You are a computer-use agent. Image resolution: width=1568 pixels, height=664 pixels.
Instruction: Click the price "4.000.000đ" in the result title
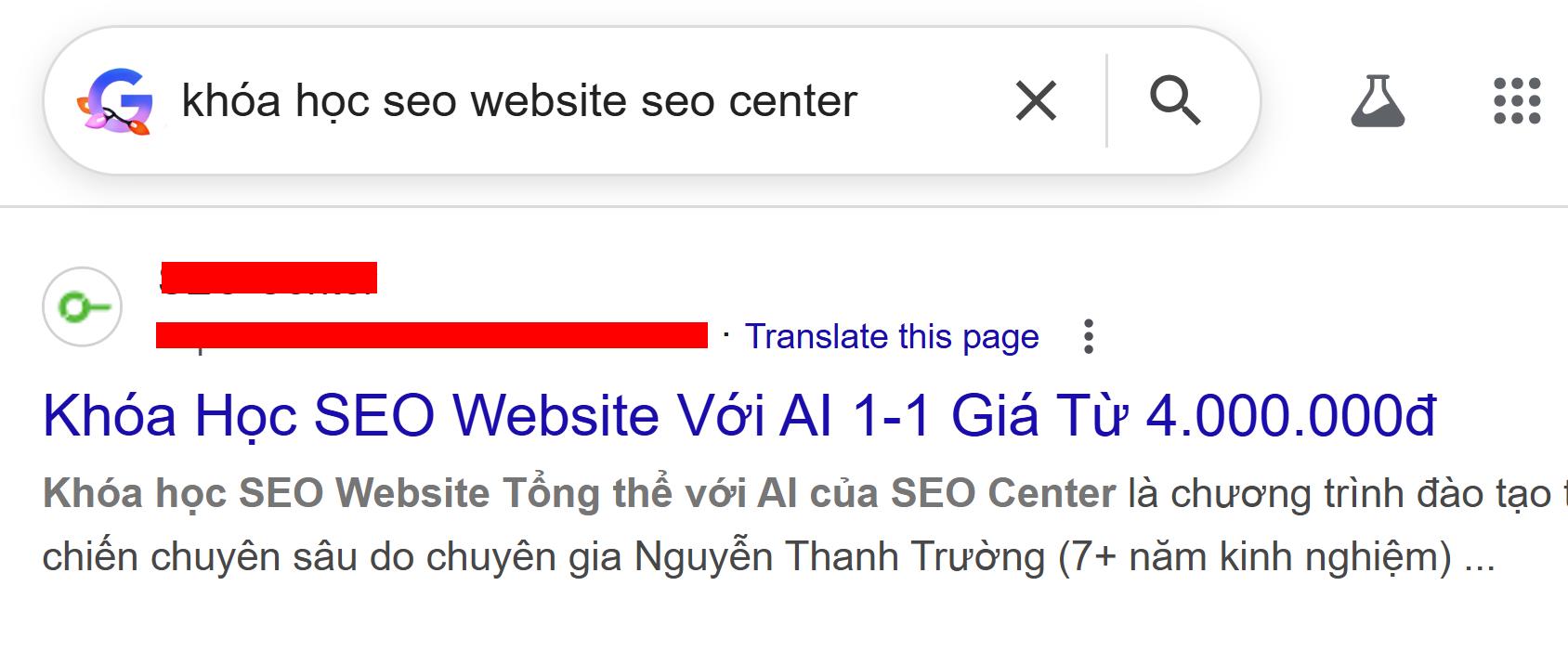(x=1291, y=415)
